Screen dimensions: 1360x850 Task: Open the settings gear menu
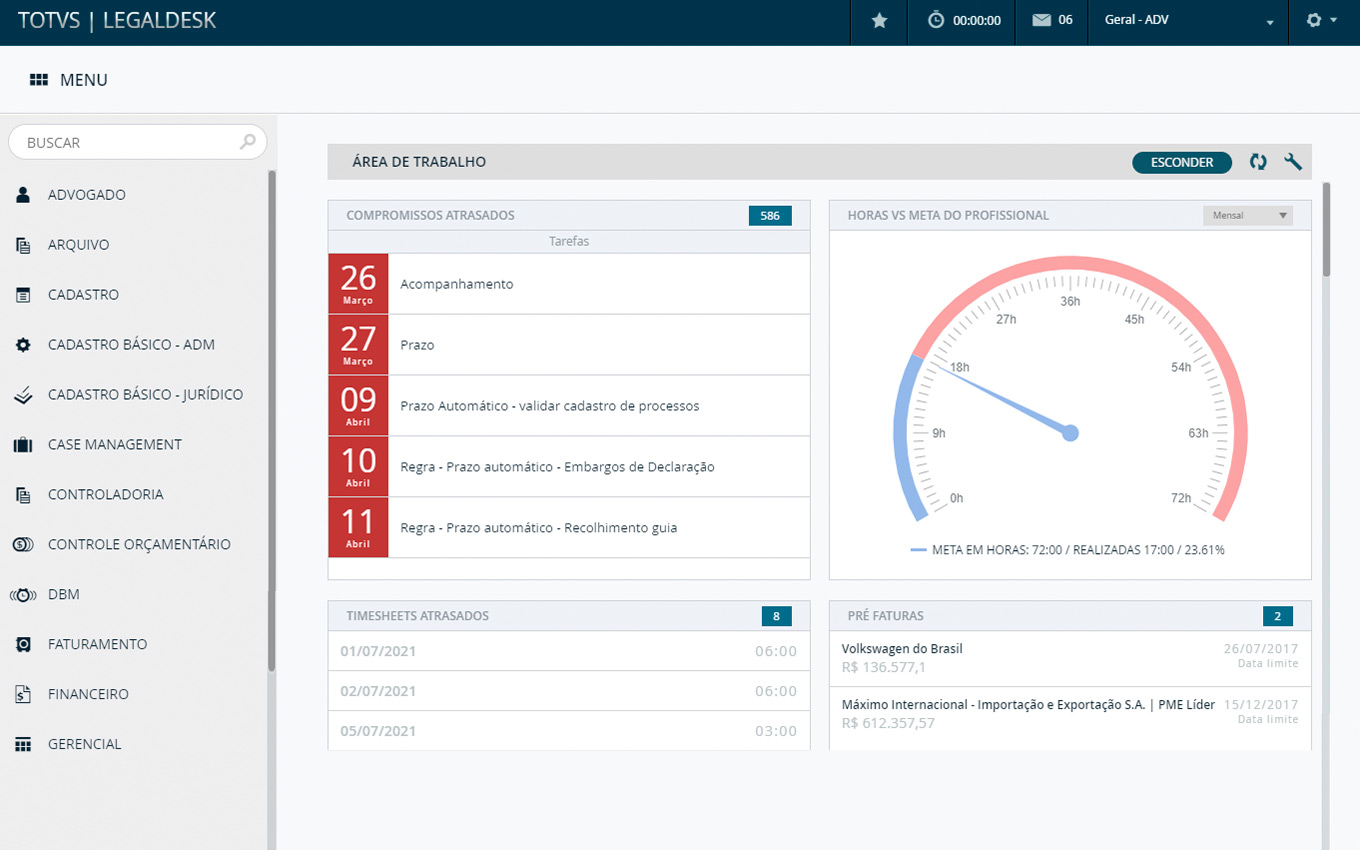pyautogui.click(x=1314, y=20)
